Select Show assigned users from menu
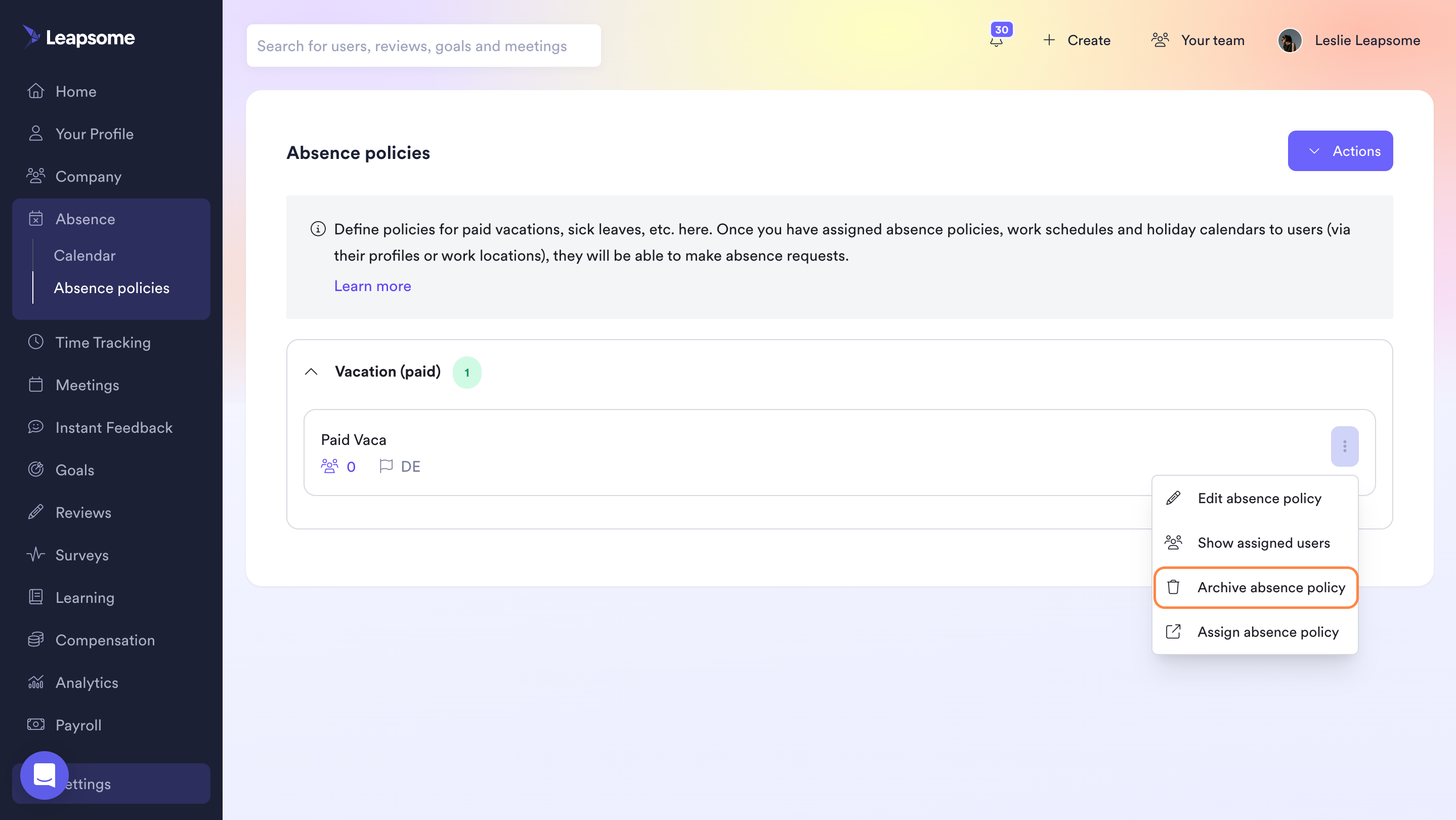1456x820 pixels. coord(1255,542)
